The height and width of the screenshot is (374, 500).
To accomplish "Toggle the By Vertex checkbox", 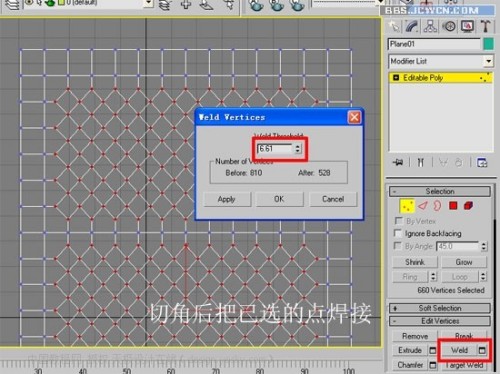I will click(397, 221).
